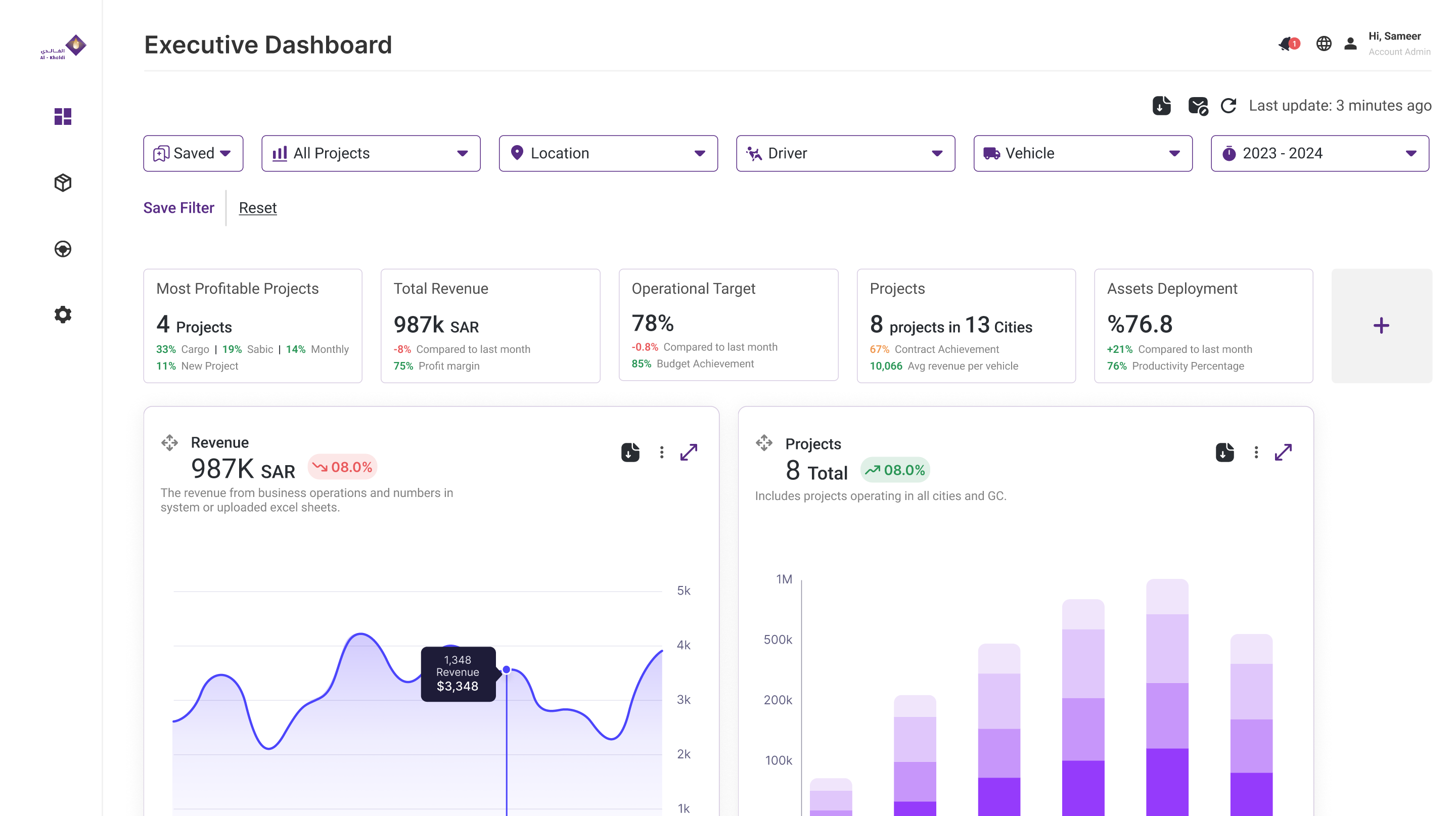Click the refresh data icon
This screenshot has width=1456, height=816.
coord(1228,106)
